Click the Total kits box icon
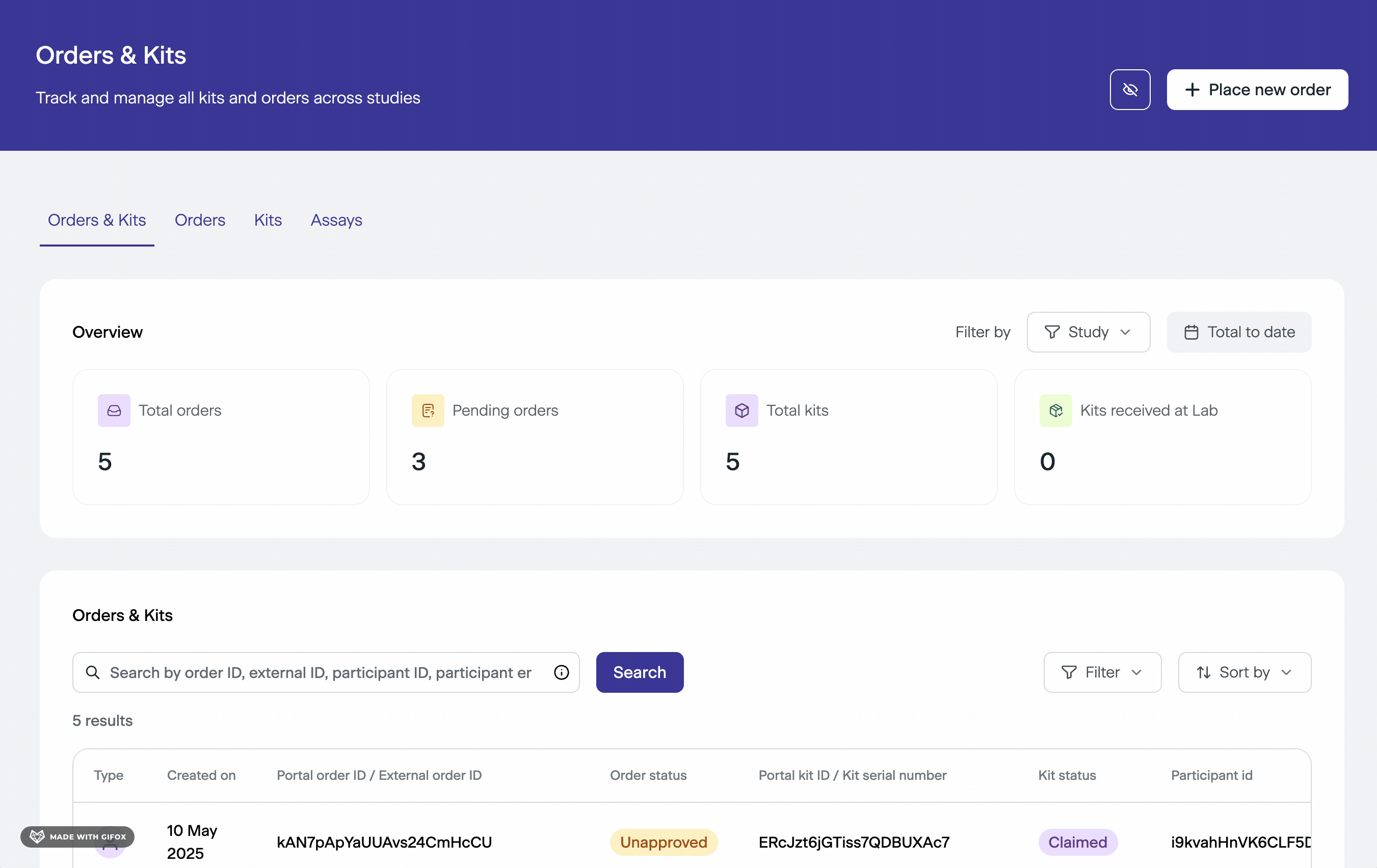 click(x=742, y=410)
